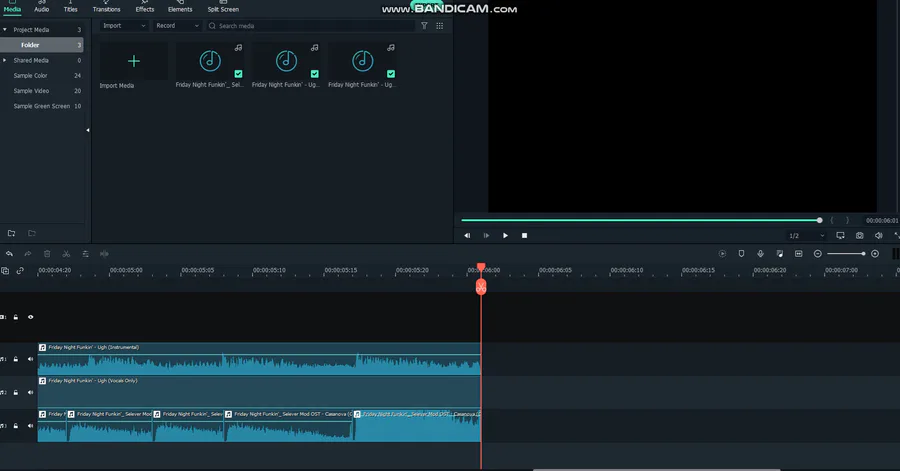The image size is (900, 471).
Task: Switch to the Titles tab
Action: click(x=71, y=7)
